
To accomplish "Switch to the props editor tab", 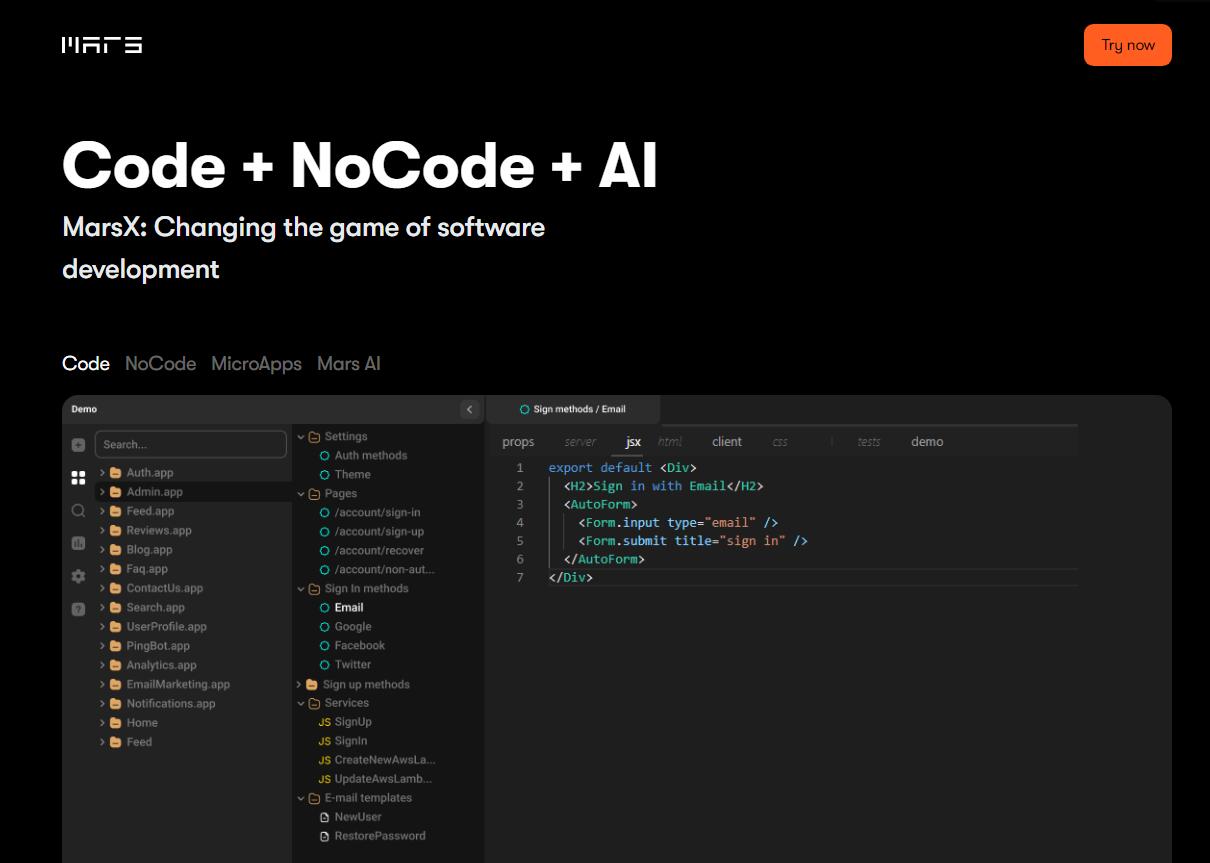I will 518,442.
